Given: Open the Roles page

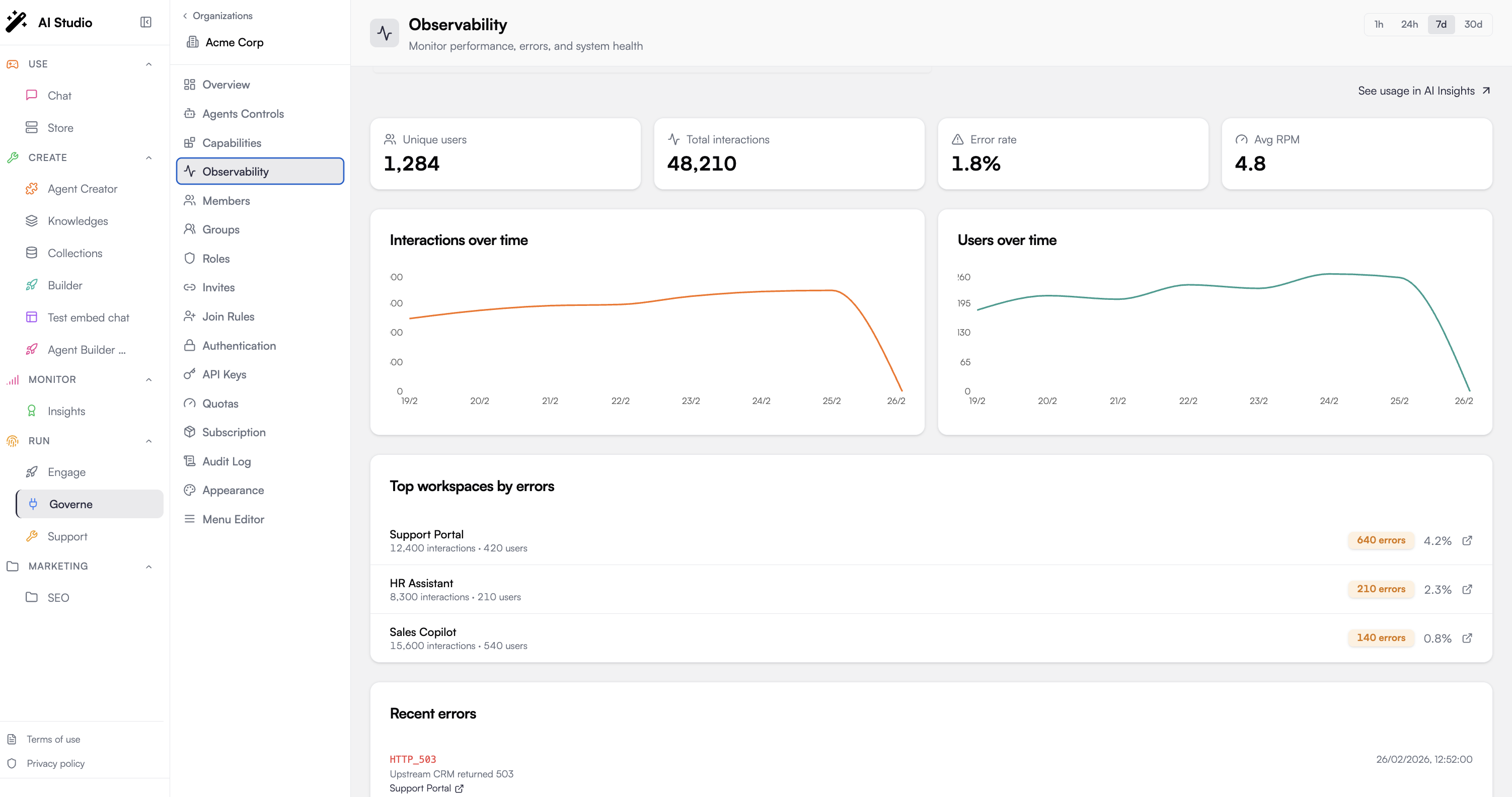Looking at the screenshot, I should (x=260, y=259).
